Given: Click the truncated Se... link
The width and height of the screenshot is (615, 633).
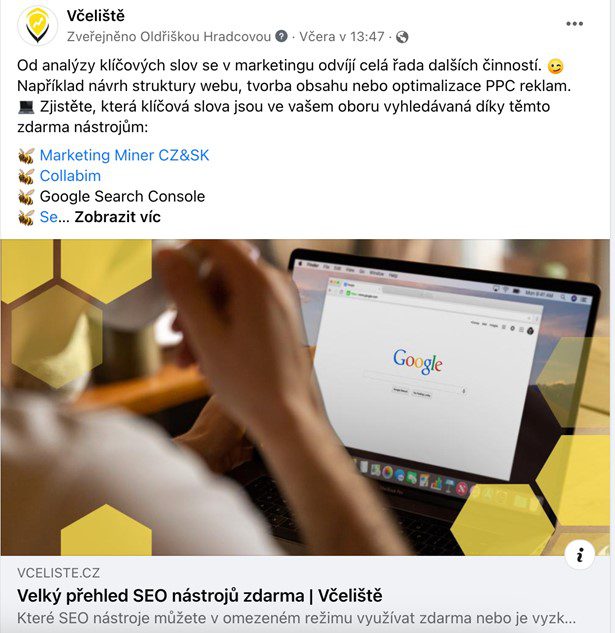Looking at the screenshot, I should (49, 217).
